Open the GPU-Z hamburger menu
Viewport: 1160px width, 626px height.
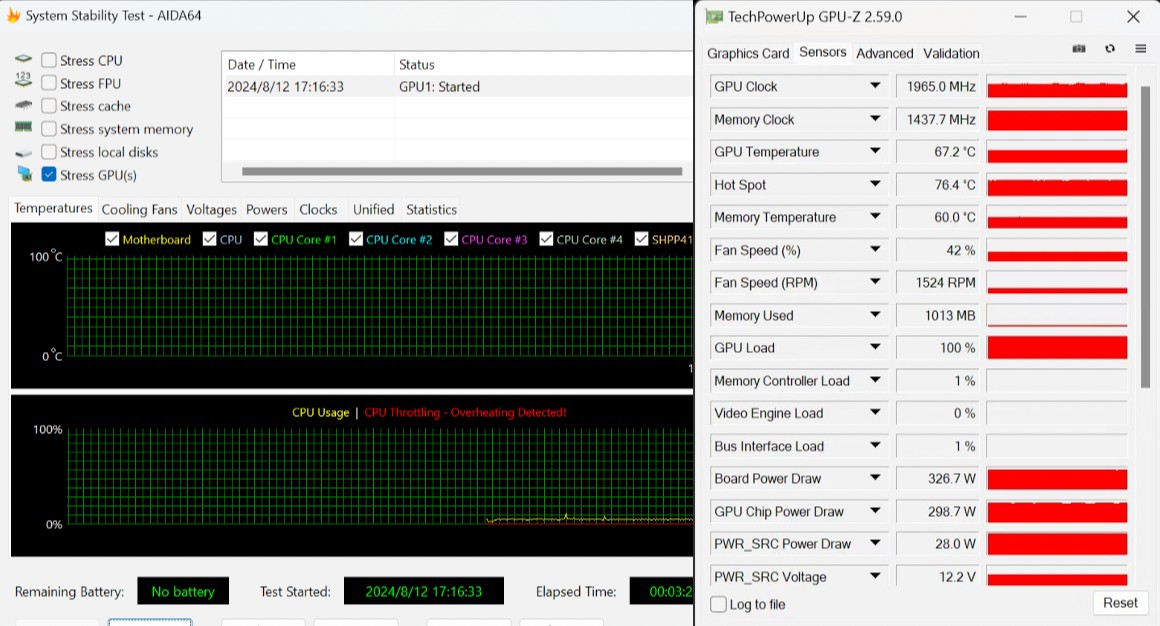pos(1140,49)
